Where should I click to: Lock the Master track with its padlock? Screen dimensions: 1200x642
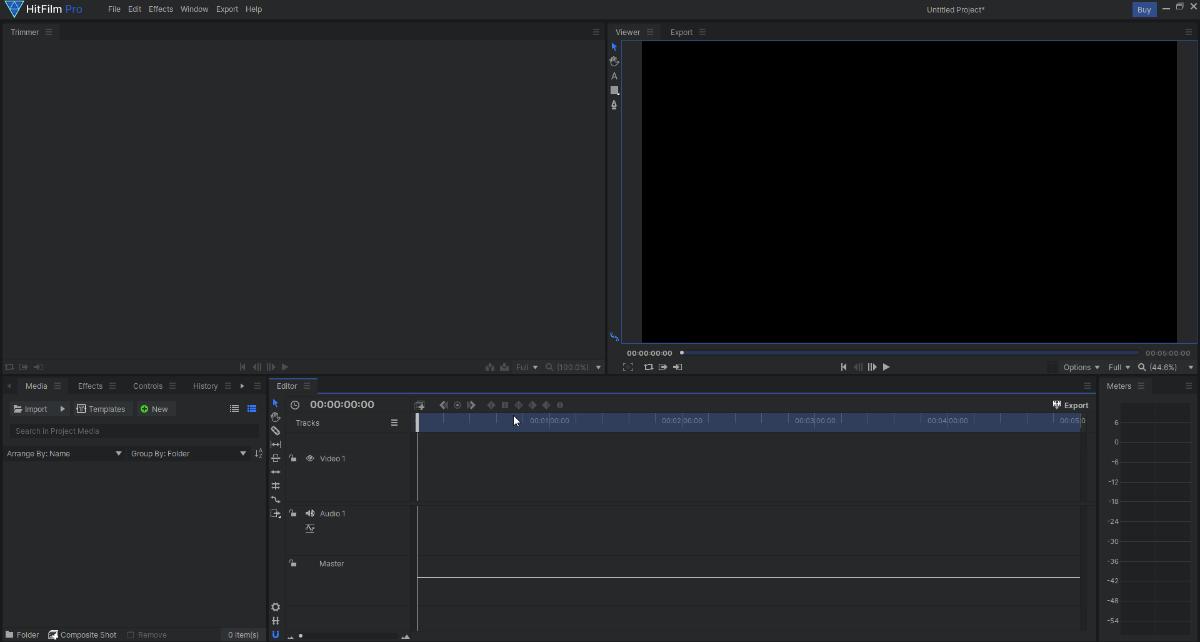point(293,563)
